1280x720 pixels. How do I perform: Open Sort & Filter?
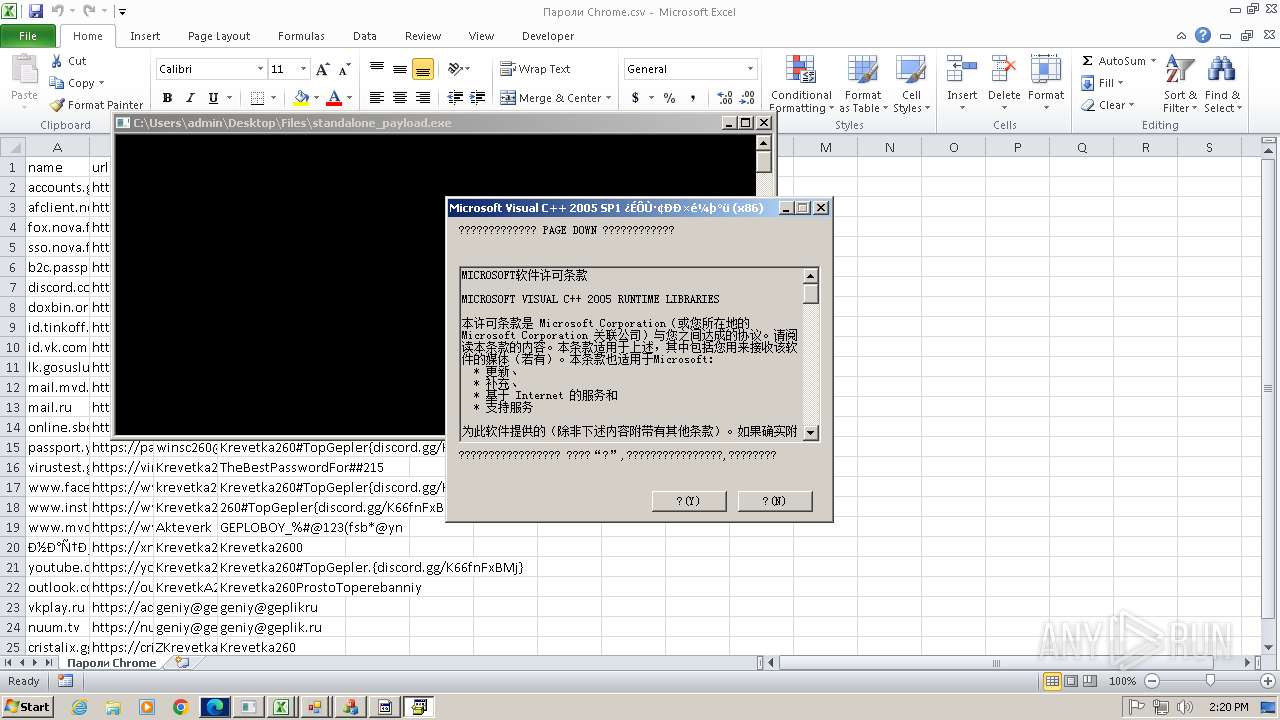tap(1180, 85)
